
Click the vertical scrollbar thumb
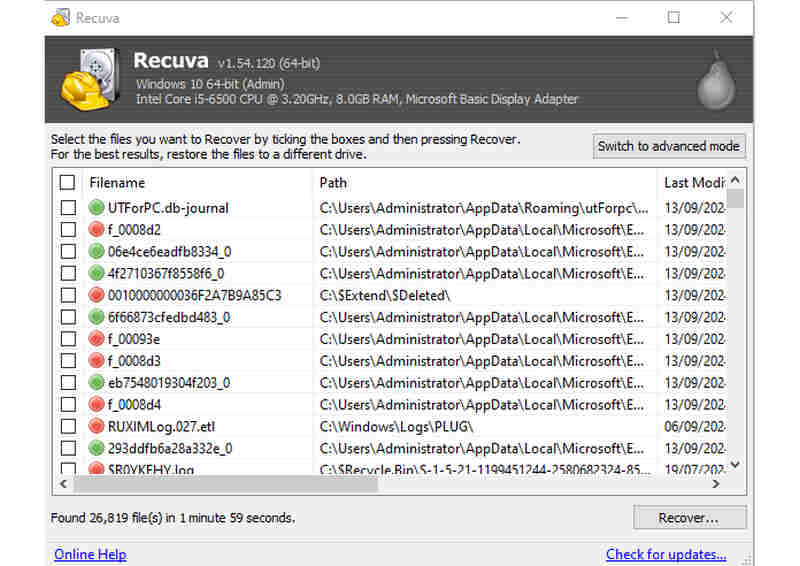(x=735, y=199)
